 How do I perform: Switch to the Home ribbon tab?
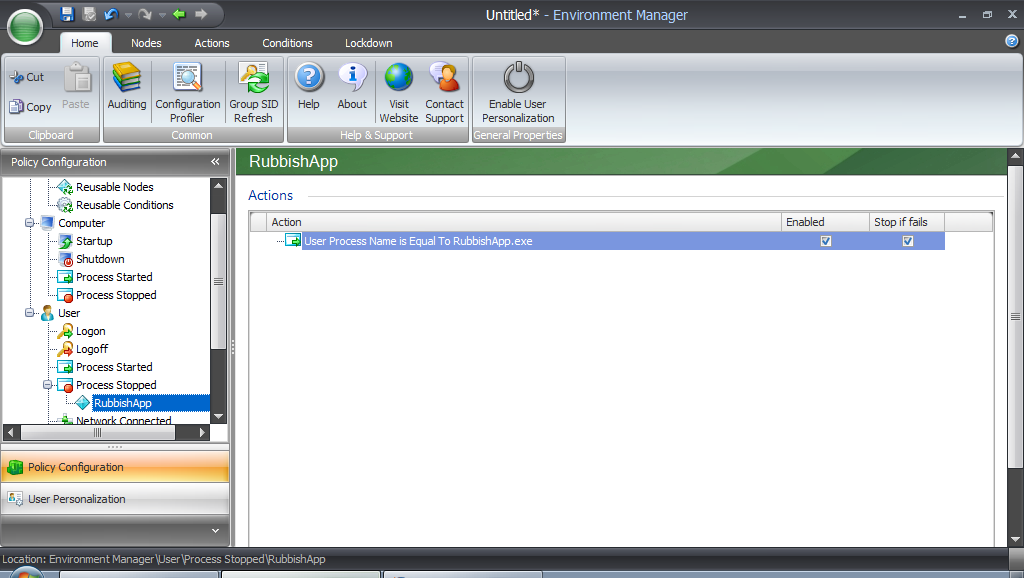coord(85,43)
